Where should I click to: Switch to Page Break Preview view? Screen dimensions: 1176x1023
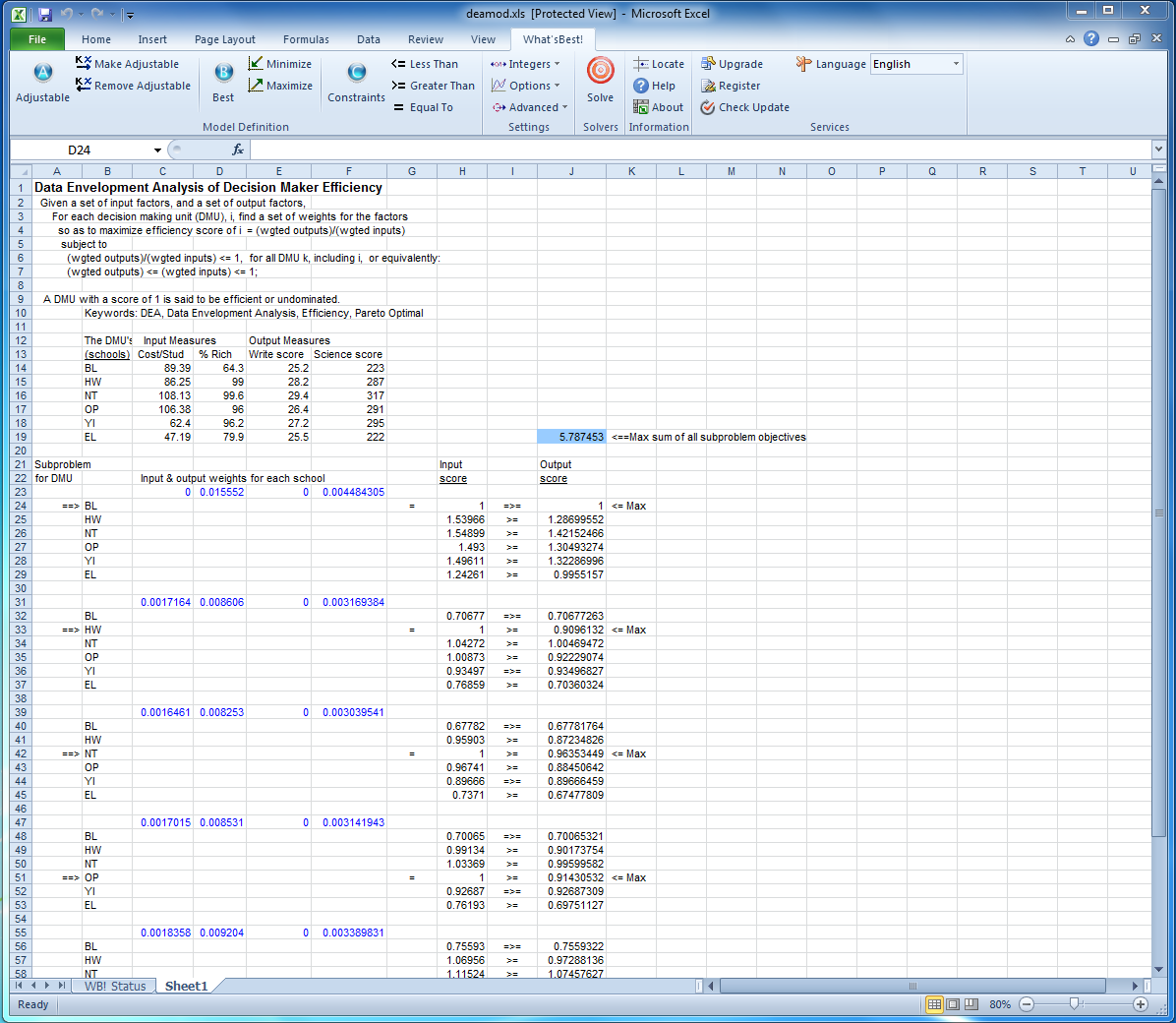pos(971,1004)
